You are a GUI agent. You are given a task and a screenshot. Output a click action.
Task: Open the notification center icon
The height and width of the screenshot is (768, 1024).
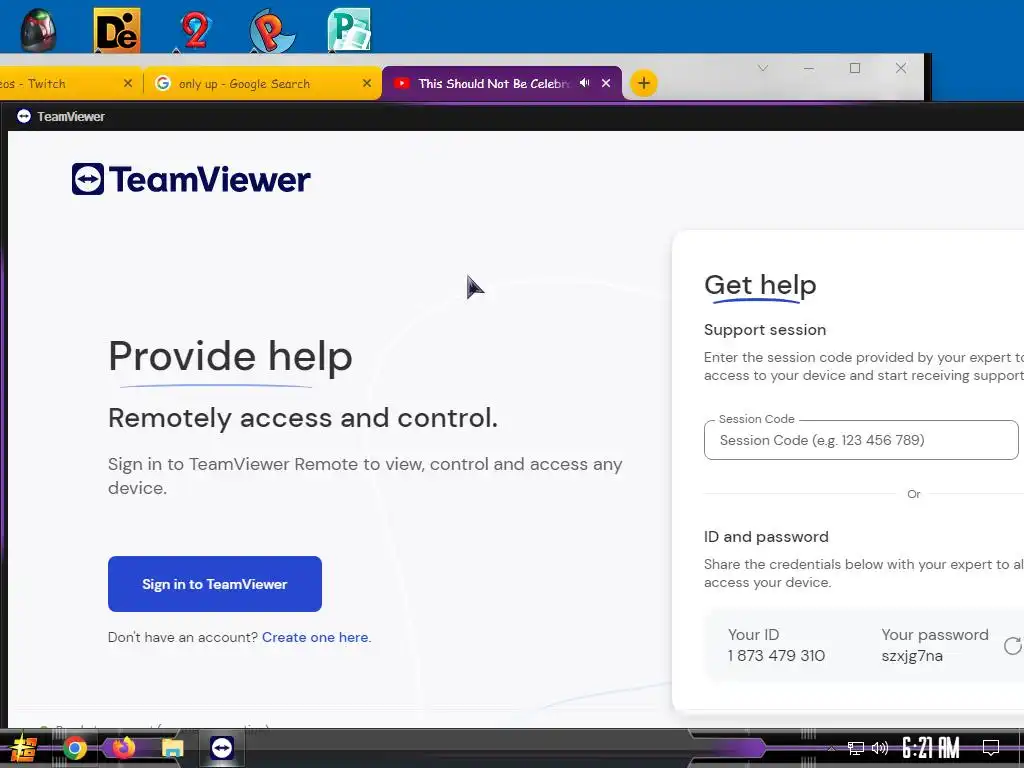tap(991, 748)
